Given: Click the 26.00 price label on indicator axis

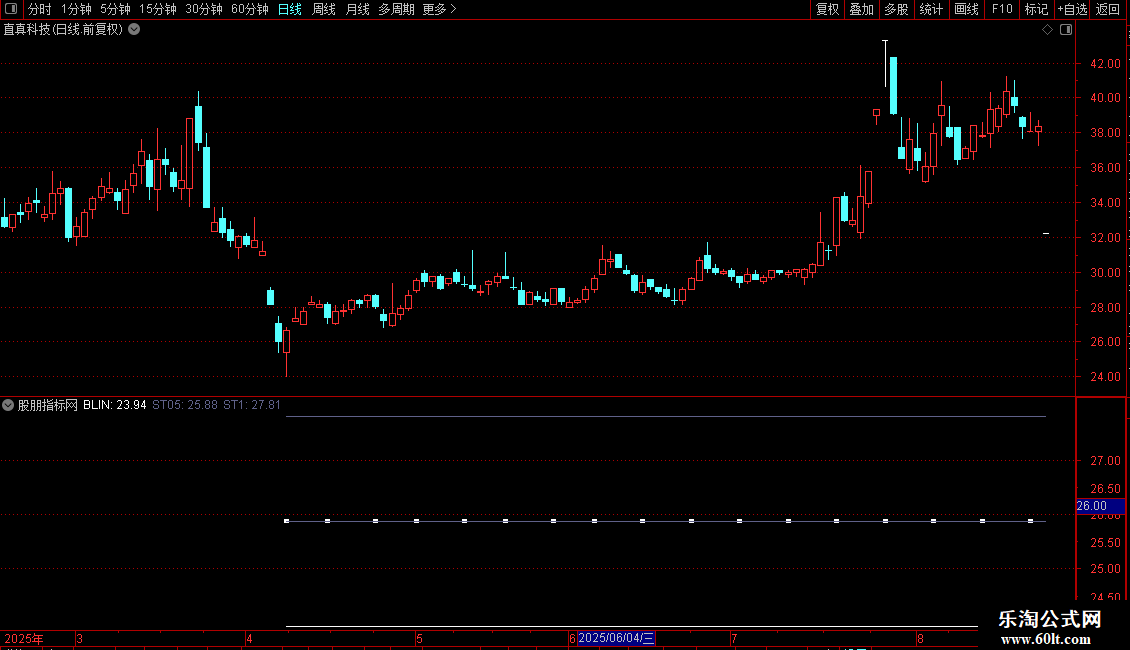Looking at the screenshot, I should (1100, 506).
